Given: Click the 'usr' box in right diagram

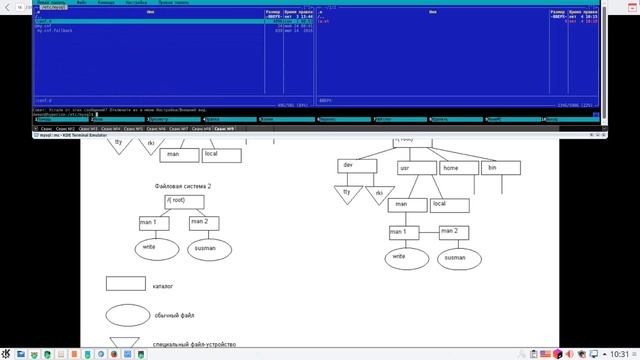Looking at the screenshot, I should (417, 168).
